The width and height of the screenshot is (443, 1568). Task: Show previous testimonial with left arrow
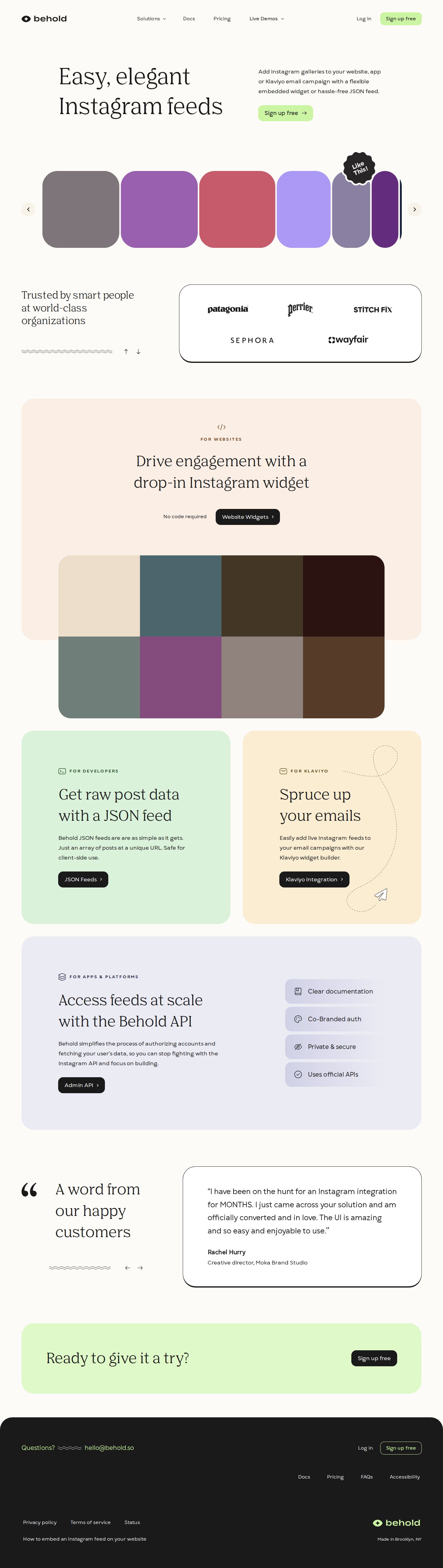(127, 1267)
